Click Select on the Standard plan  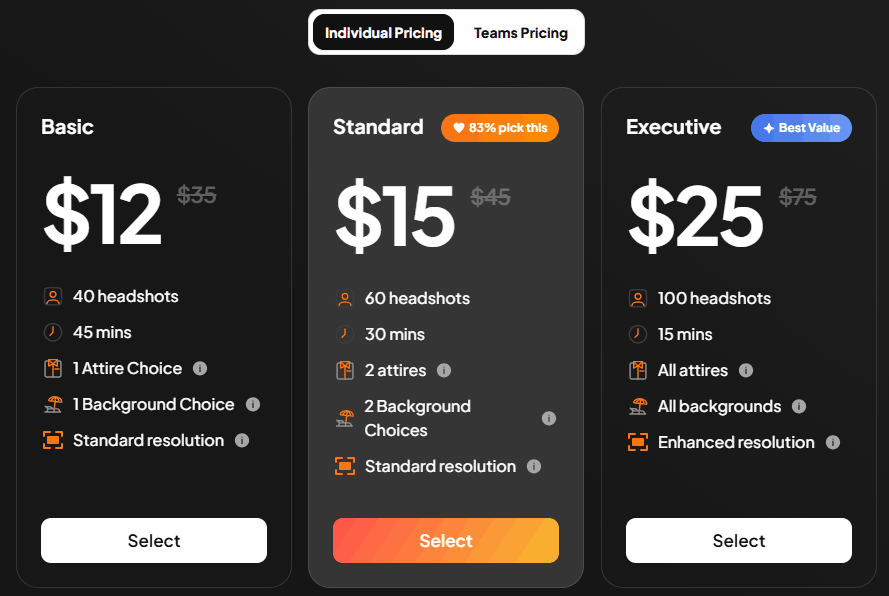click(x=446, y=540)
